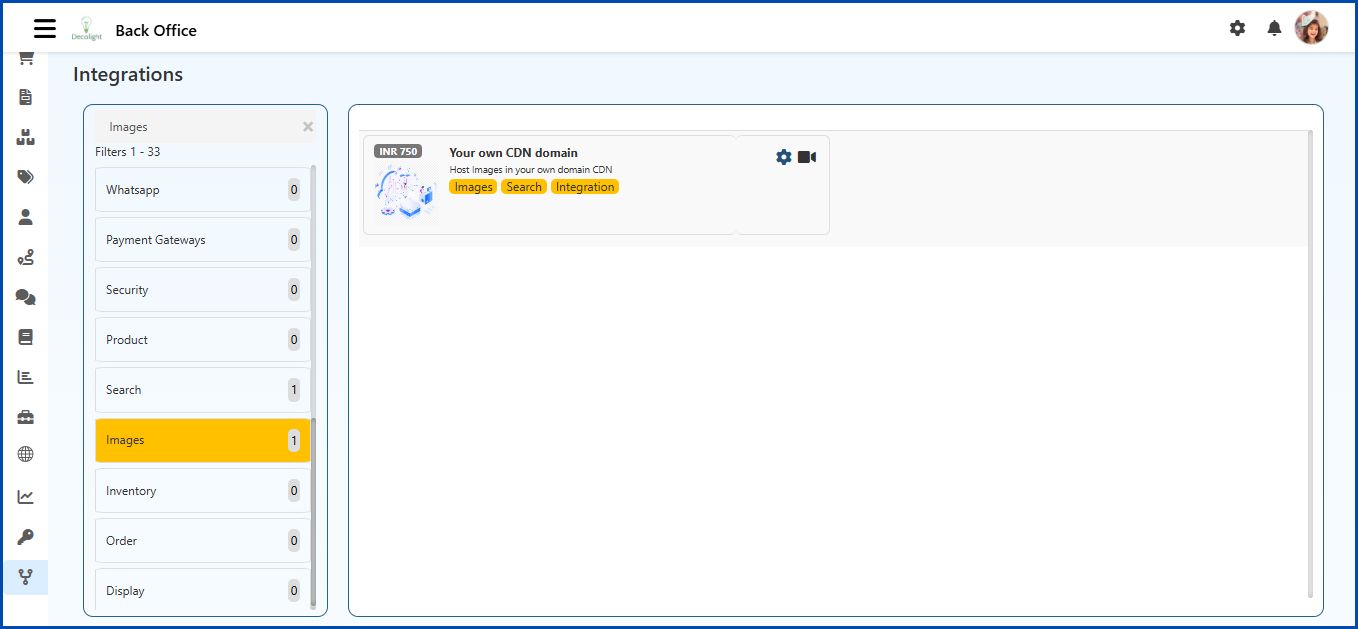Enable the Whatsapp filter
The image size is (1358, 629).
[202, 189]
